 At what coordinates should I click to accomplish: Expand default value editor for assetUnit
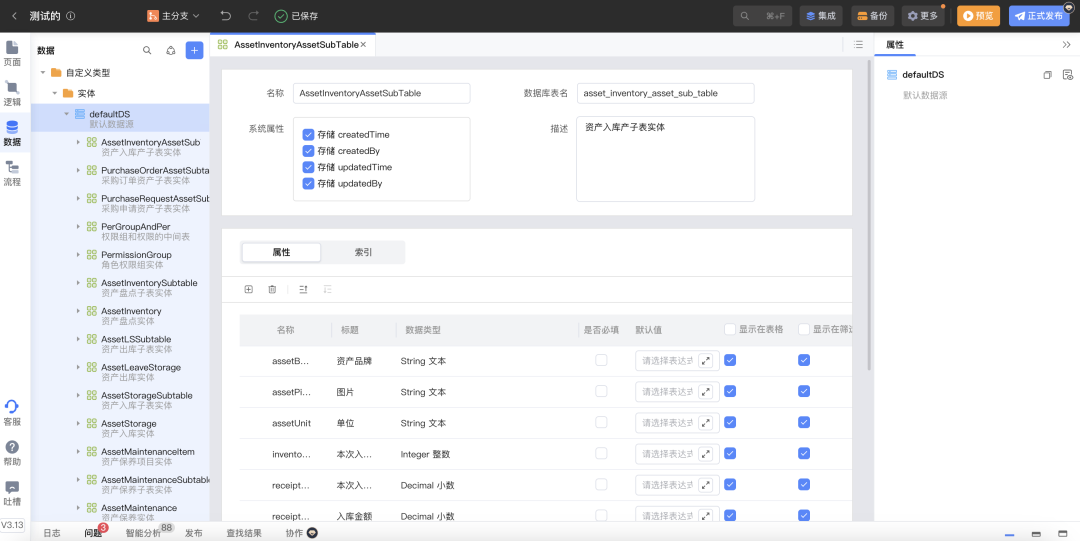click(705, 422)
